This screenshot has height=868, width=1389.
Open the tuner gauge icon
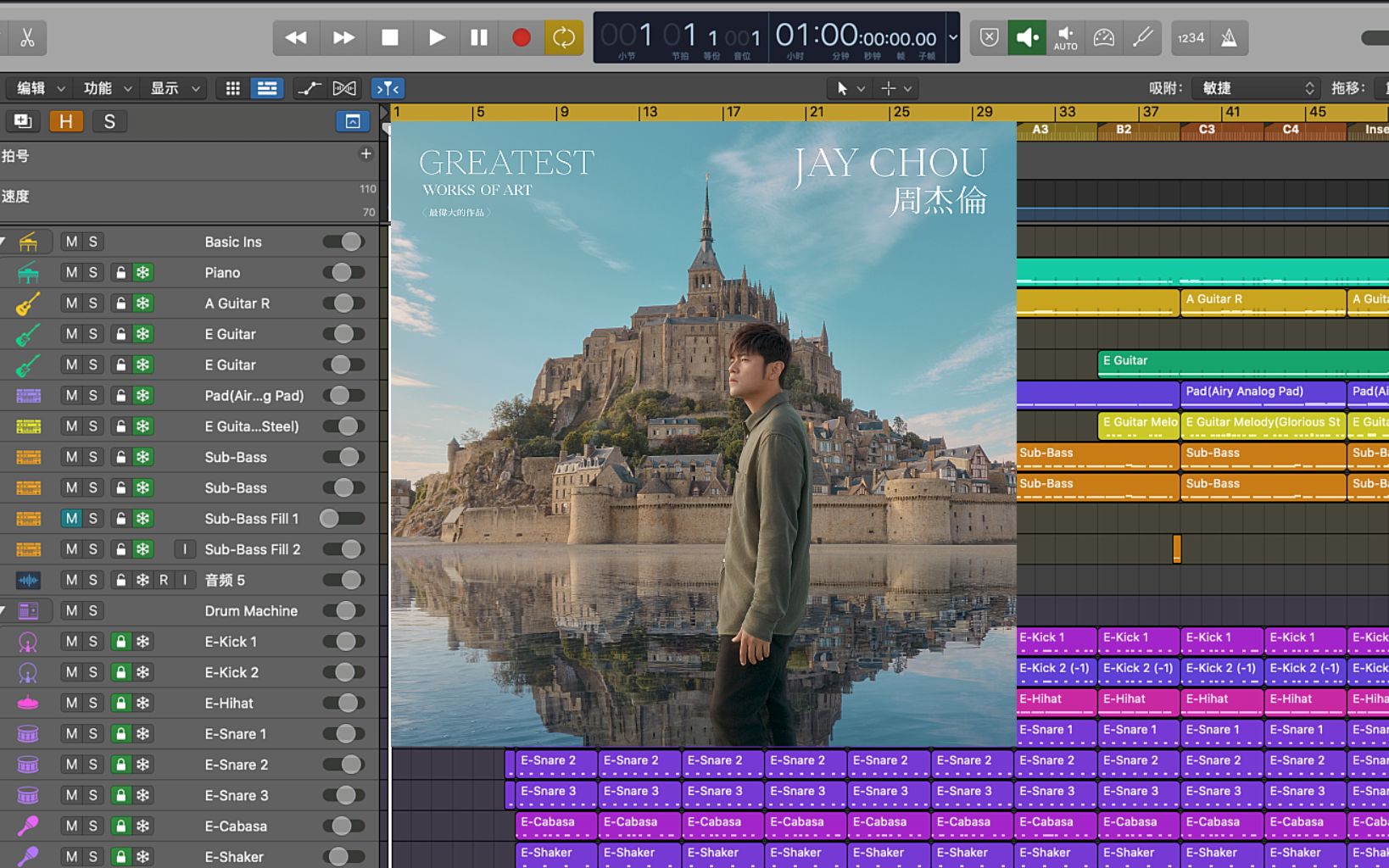click(1104, 38)
